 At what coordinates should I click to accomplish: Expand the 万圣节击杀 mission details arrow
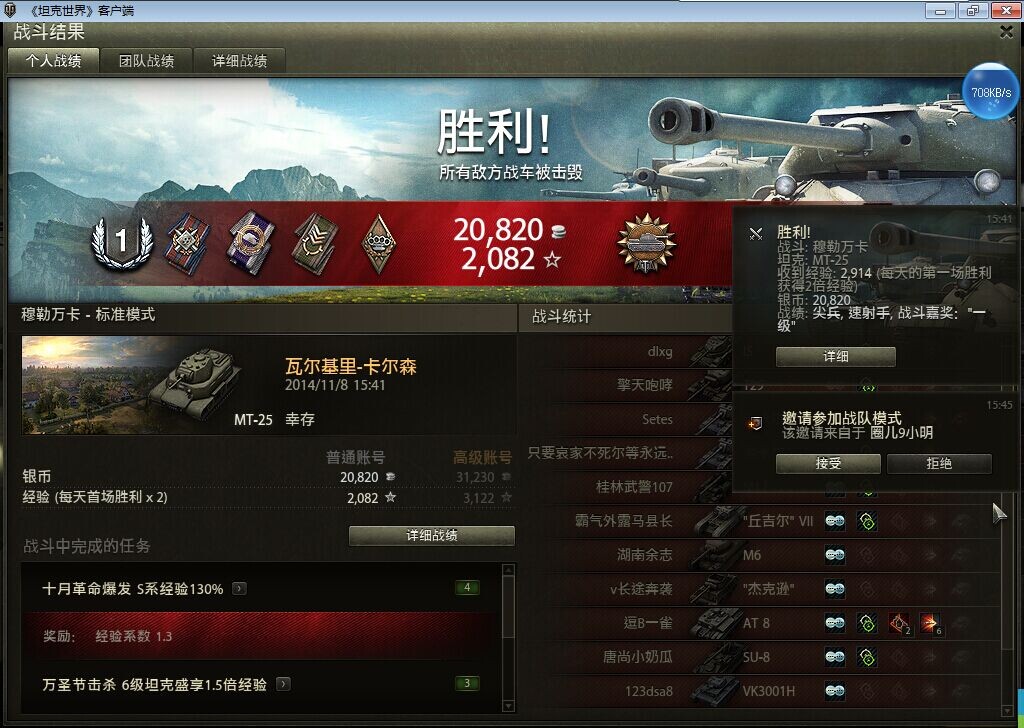point(283,684)
